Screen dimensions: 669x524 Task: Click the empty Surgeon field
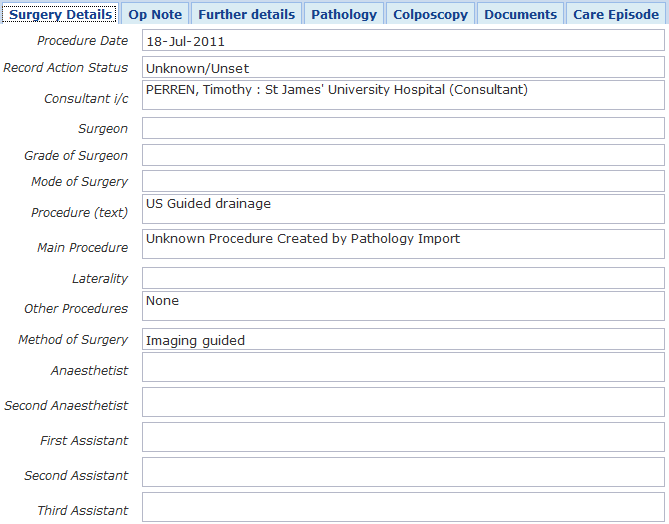click(x=403, y=128)
